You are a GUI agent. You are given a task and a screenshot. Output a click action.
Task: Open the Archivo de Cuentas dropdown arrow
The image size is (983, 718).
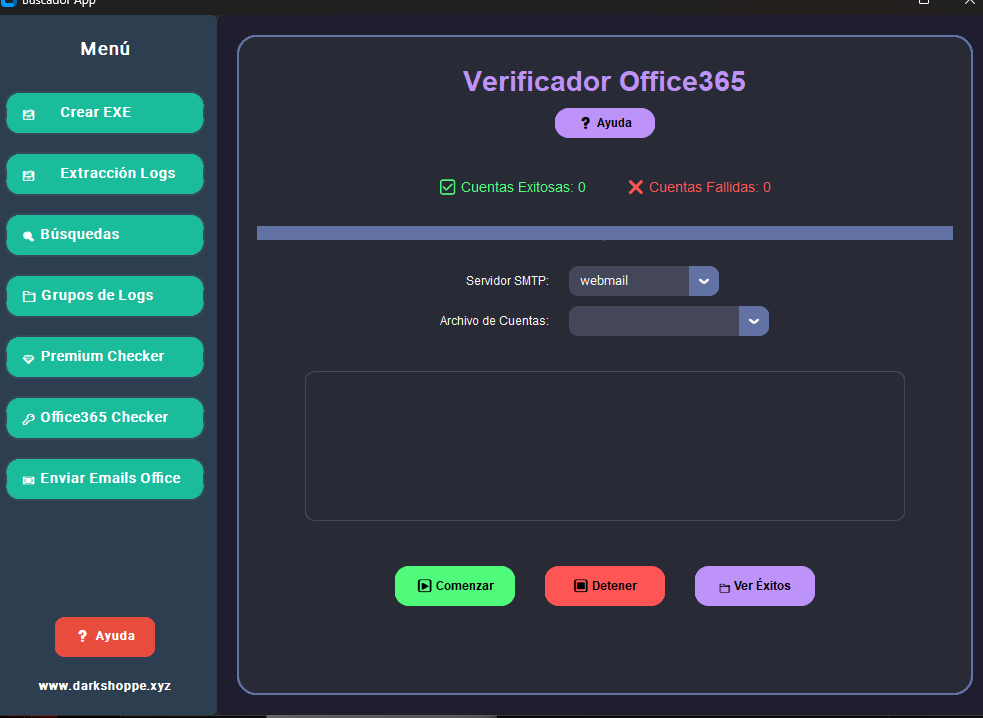click(x=754, y=321)
